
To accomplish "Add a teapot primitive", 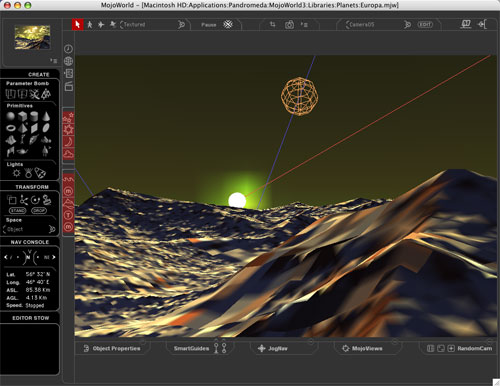I will (22, 152).
